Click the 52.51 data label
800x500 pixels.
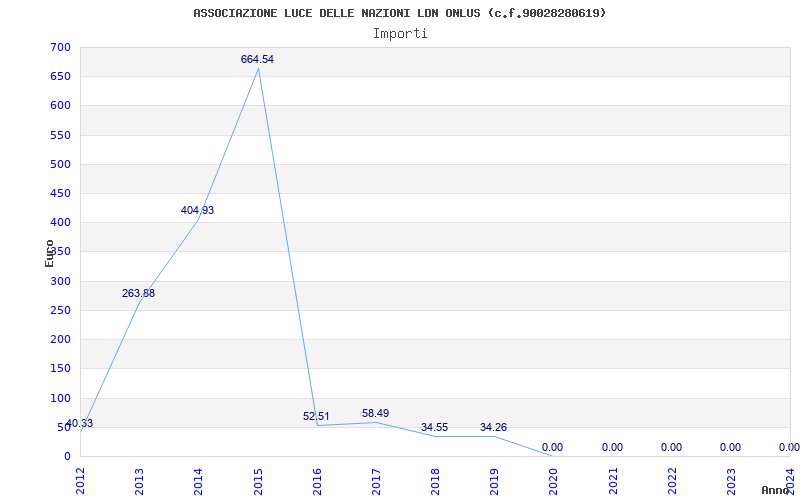316,416
